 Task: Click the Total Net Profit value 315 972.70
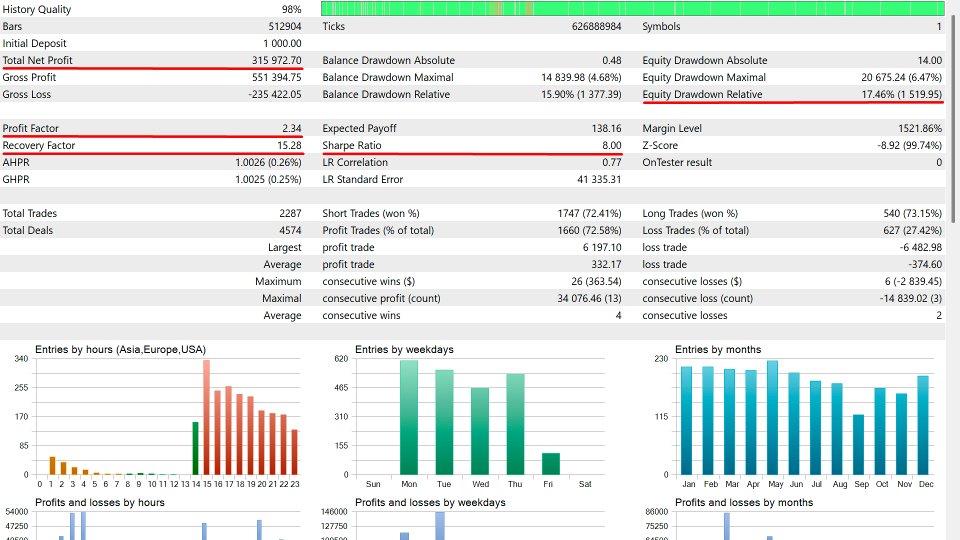[x=276, y=60]
